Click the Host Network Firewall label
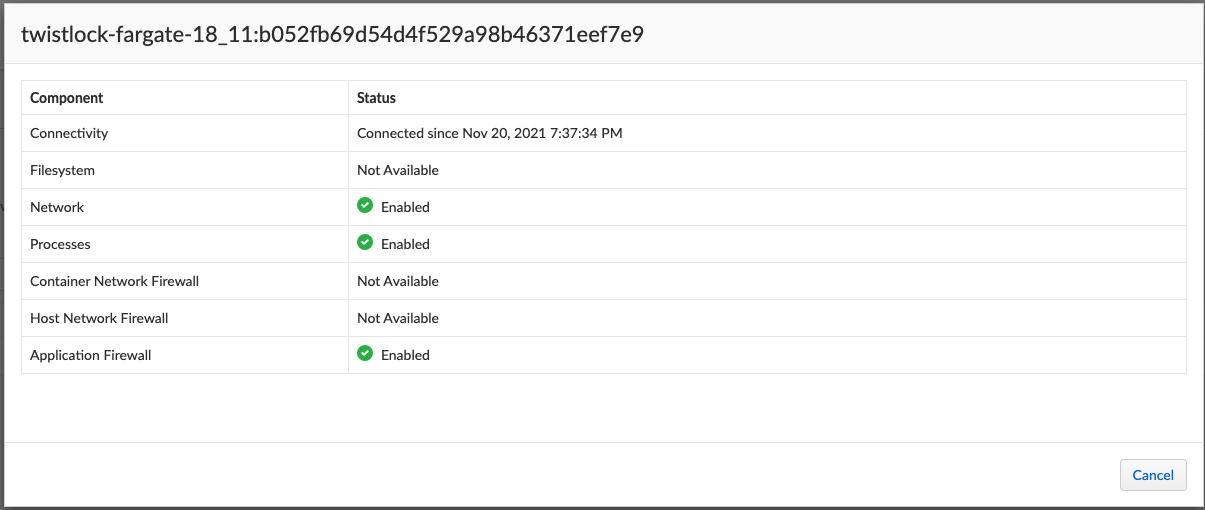Viewport: 1205px width, 510px height. 99,318
